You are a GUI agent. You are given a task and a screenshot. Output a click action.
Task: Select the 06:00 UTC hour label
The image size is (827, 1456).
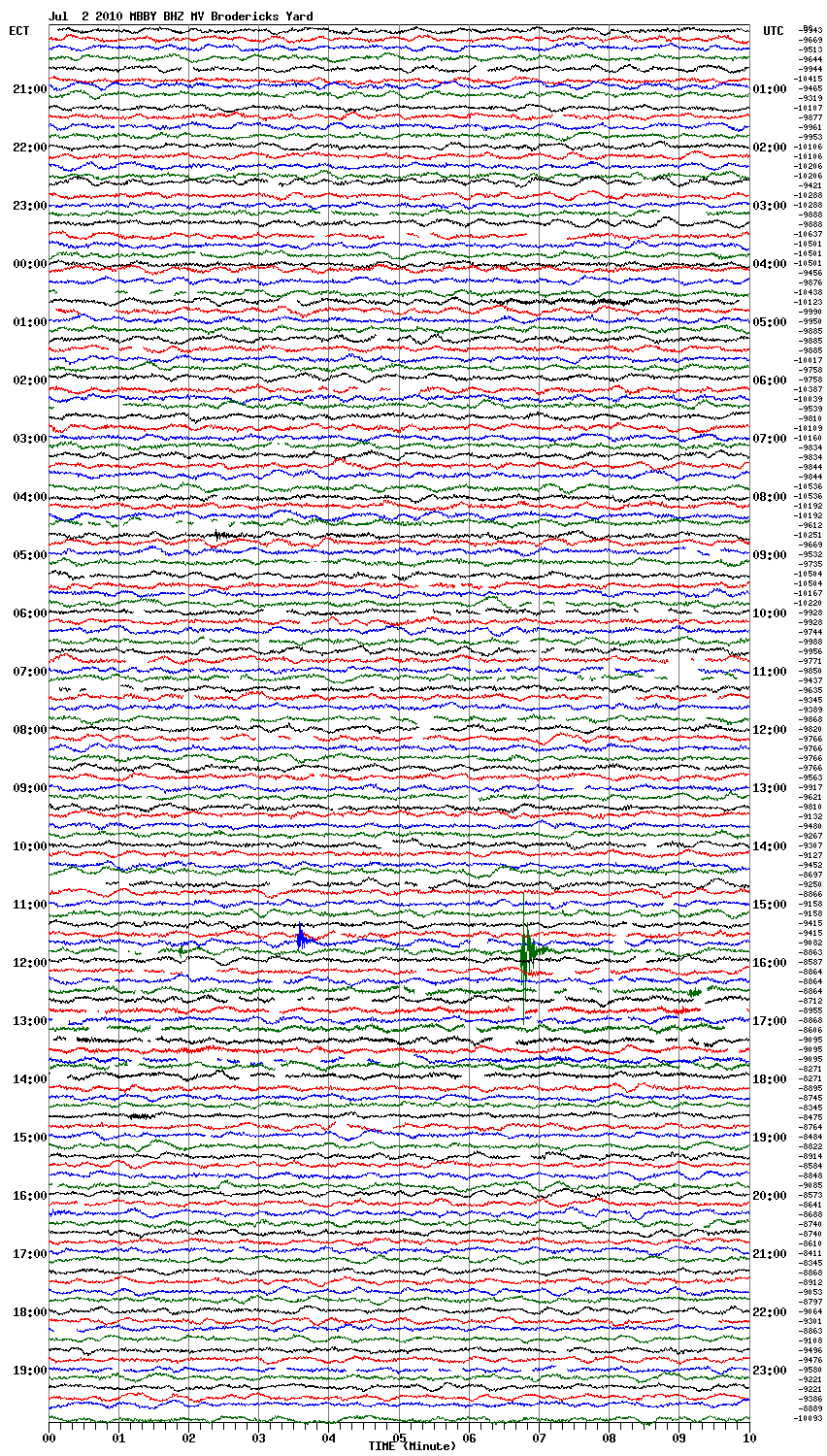pos(770,381)
